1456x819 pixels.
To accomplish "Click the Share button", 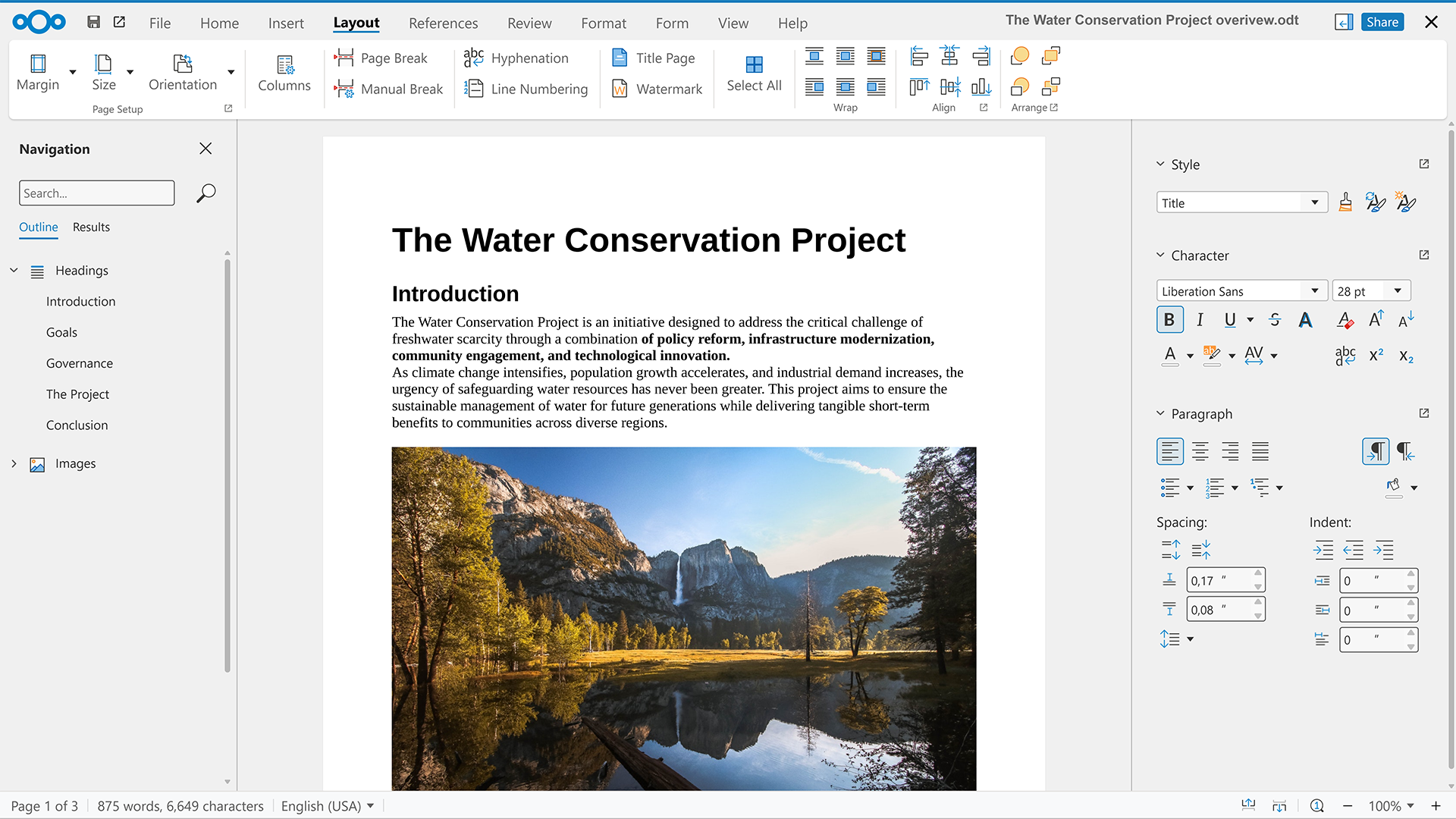I will (x=1382, y=22).
